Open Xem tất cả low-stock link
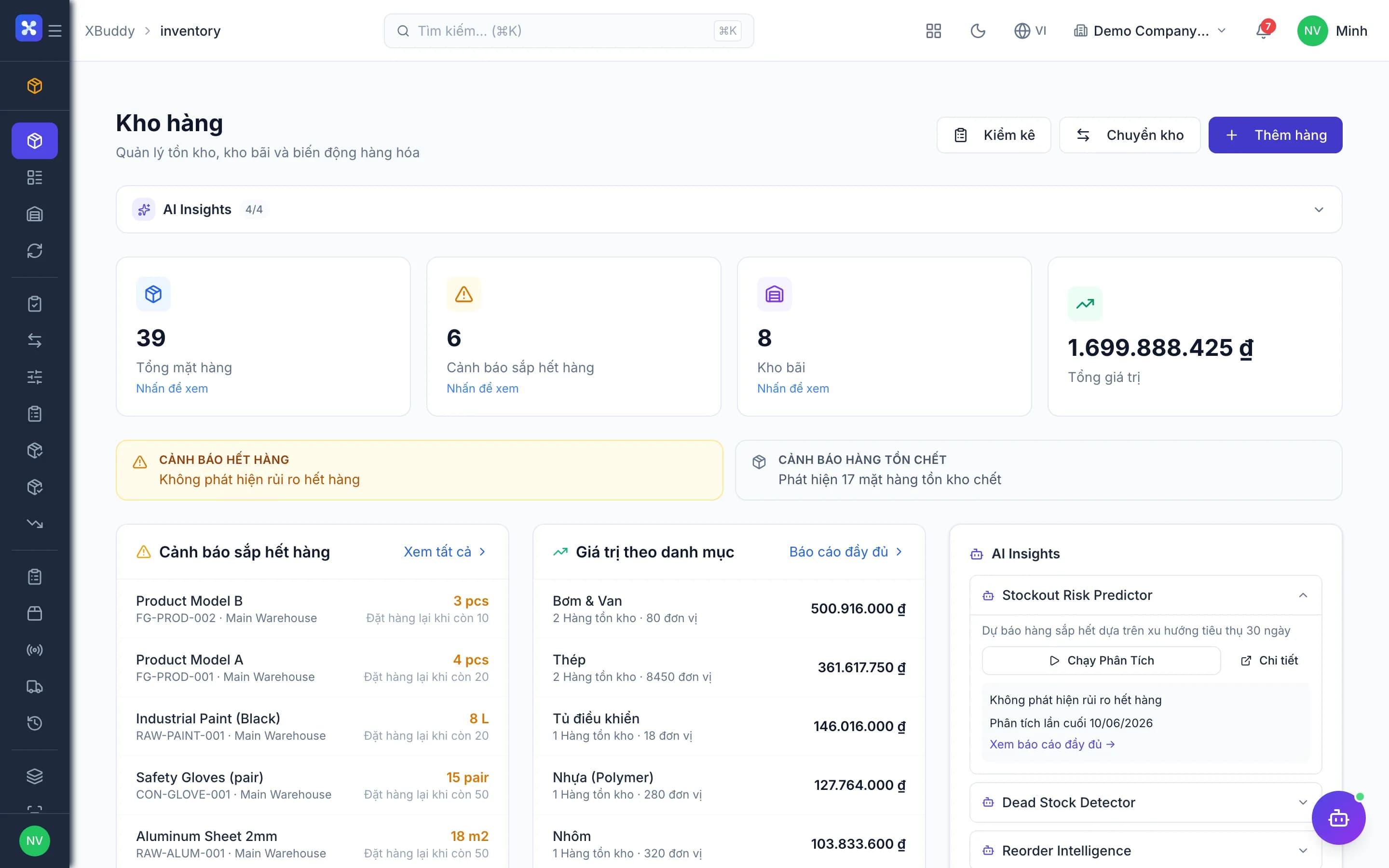Image resolution: width=1389 pixels, height=868 pixels. (445, 552)
